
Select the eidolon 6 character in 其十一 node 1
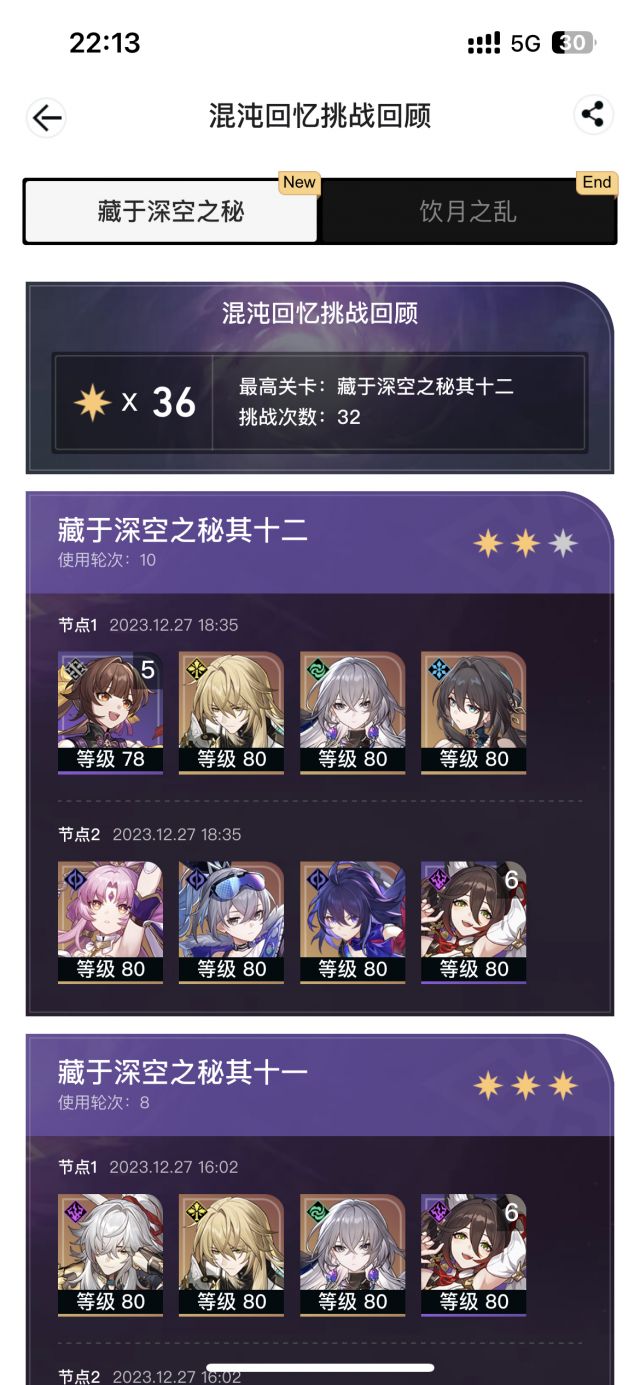coord(473,1255)
